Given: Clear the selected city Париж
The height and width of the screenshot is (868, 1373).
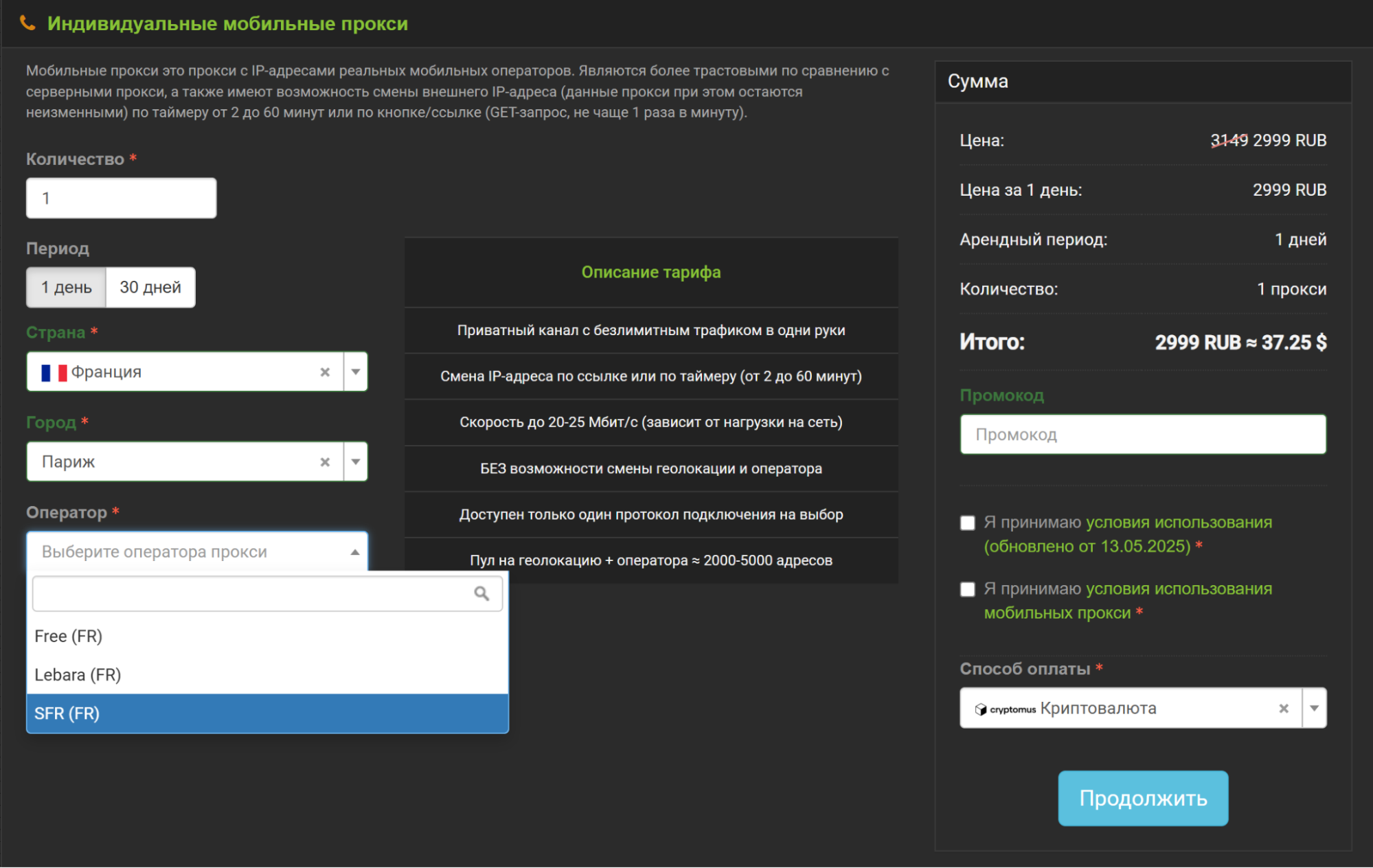Looking at the screenshot, I should [x=325, y=462].
